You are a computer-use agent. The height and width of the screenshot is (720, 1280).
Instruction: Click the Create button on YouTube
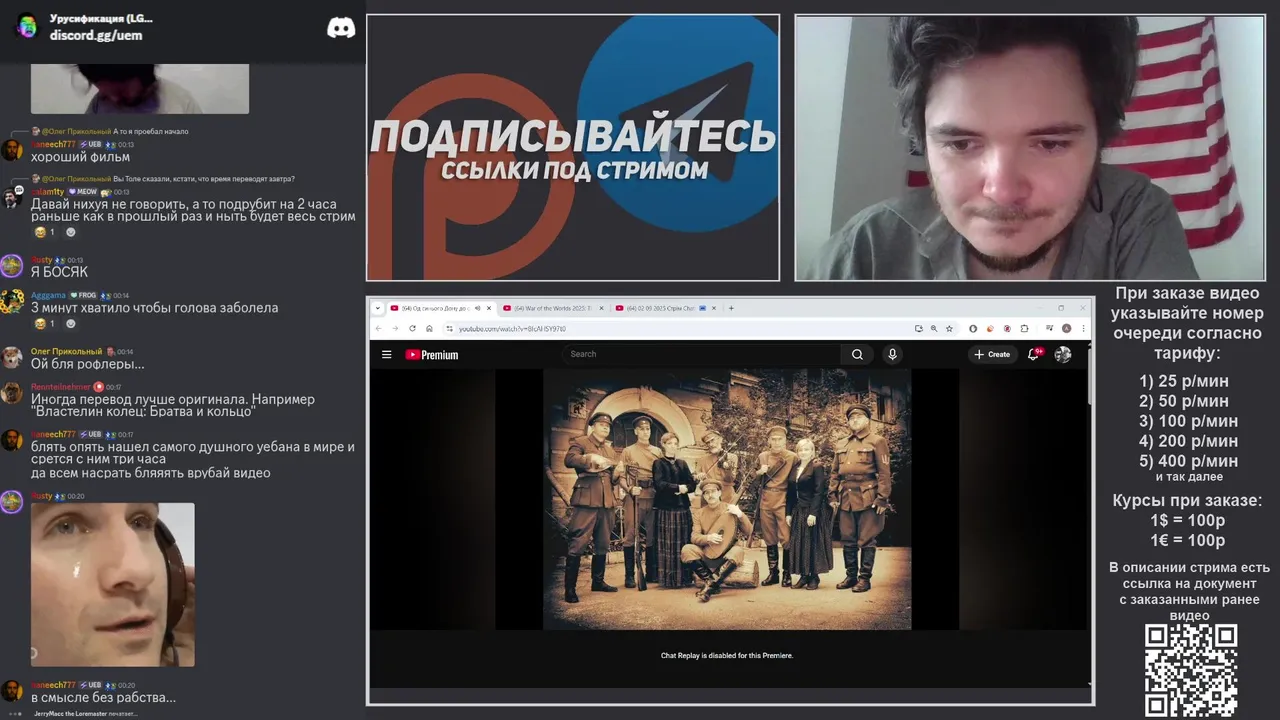pyautogui.click(x=992, y=354)
